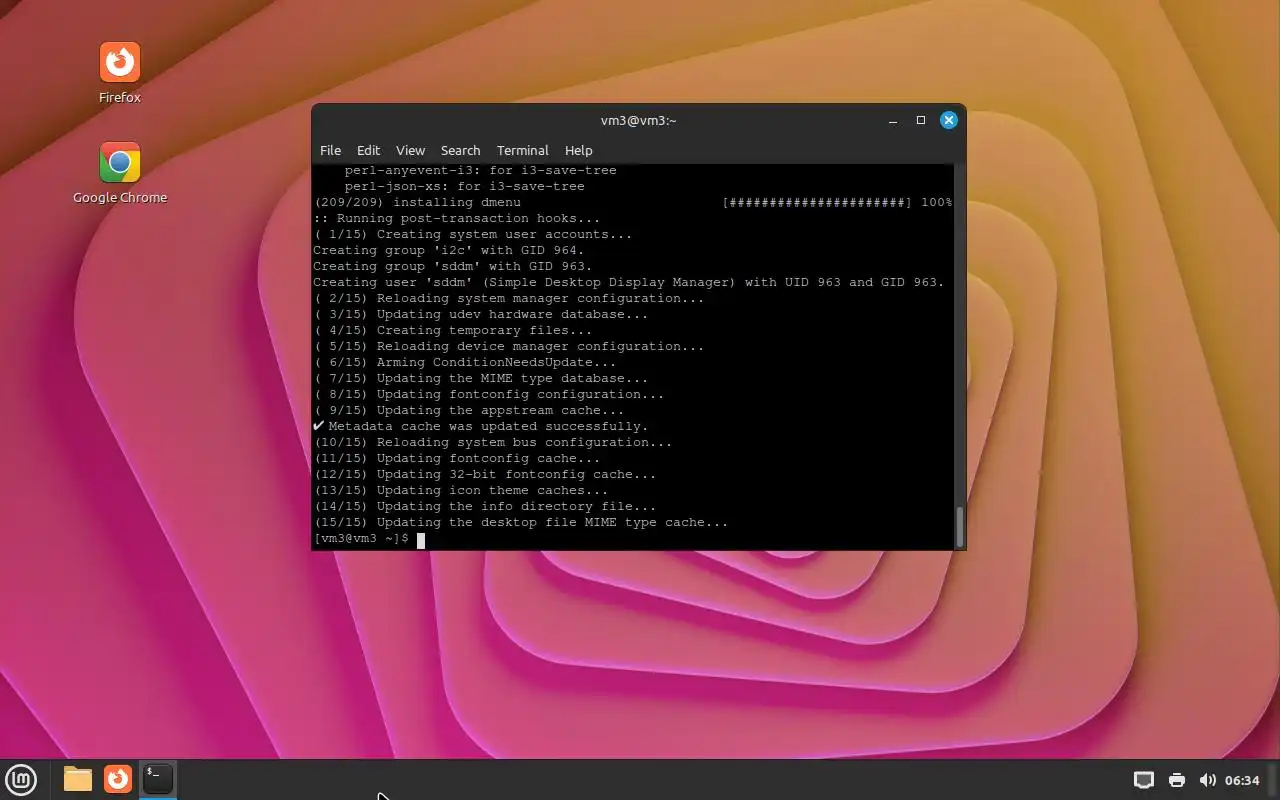
Task: Click "Creating user 'sddm' (Simple Desktop Display Manager)" line
Action: pos(629,283)
